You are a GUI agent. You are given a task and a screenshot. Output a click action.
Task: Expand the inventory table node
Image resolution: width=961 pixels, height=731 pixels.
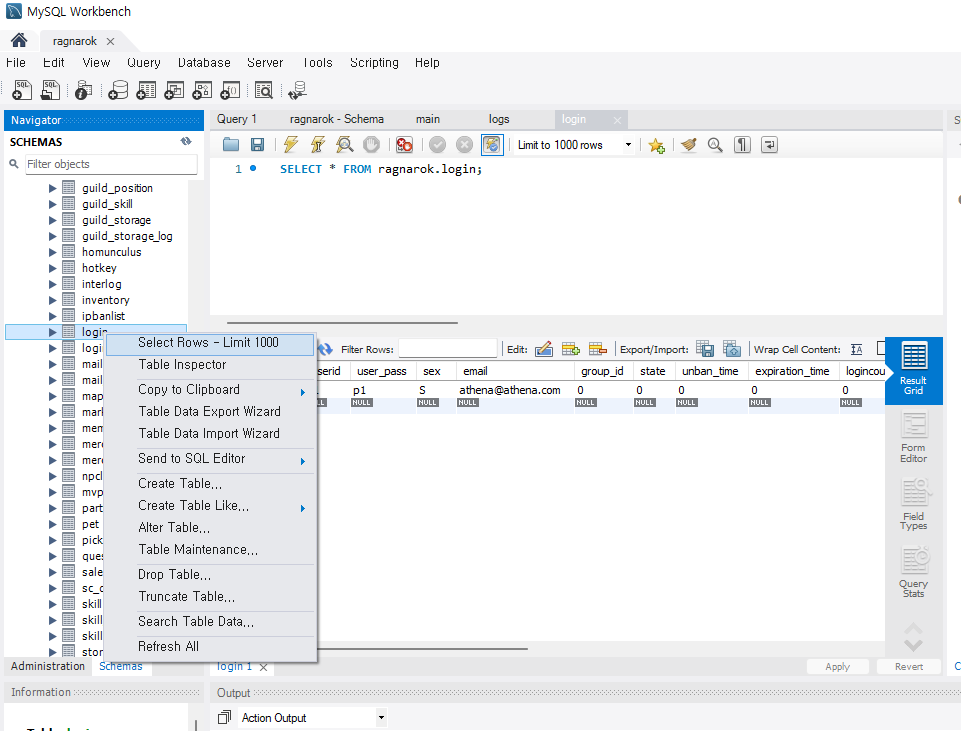click(53, 300)
